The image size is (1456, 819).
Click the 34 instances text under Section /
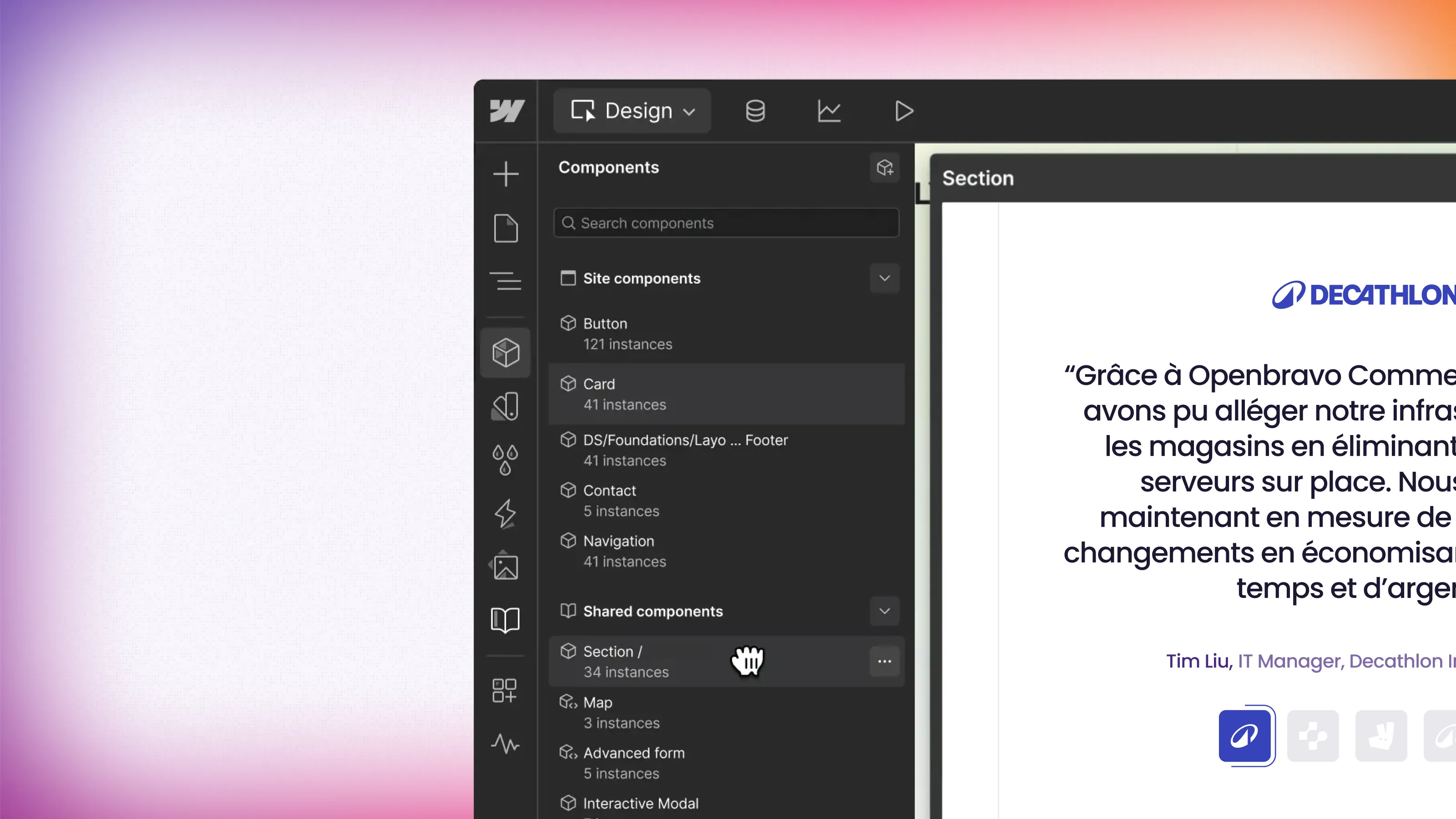(626, 672)
